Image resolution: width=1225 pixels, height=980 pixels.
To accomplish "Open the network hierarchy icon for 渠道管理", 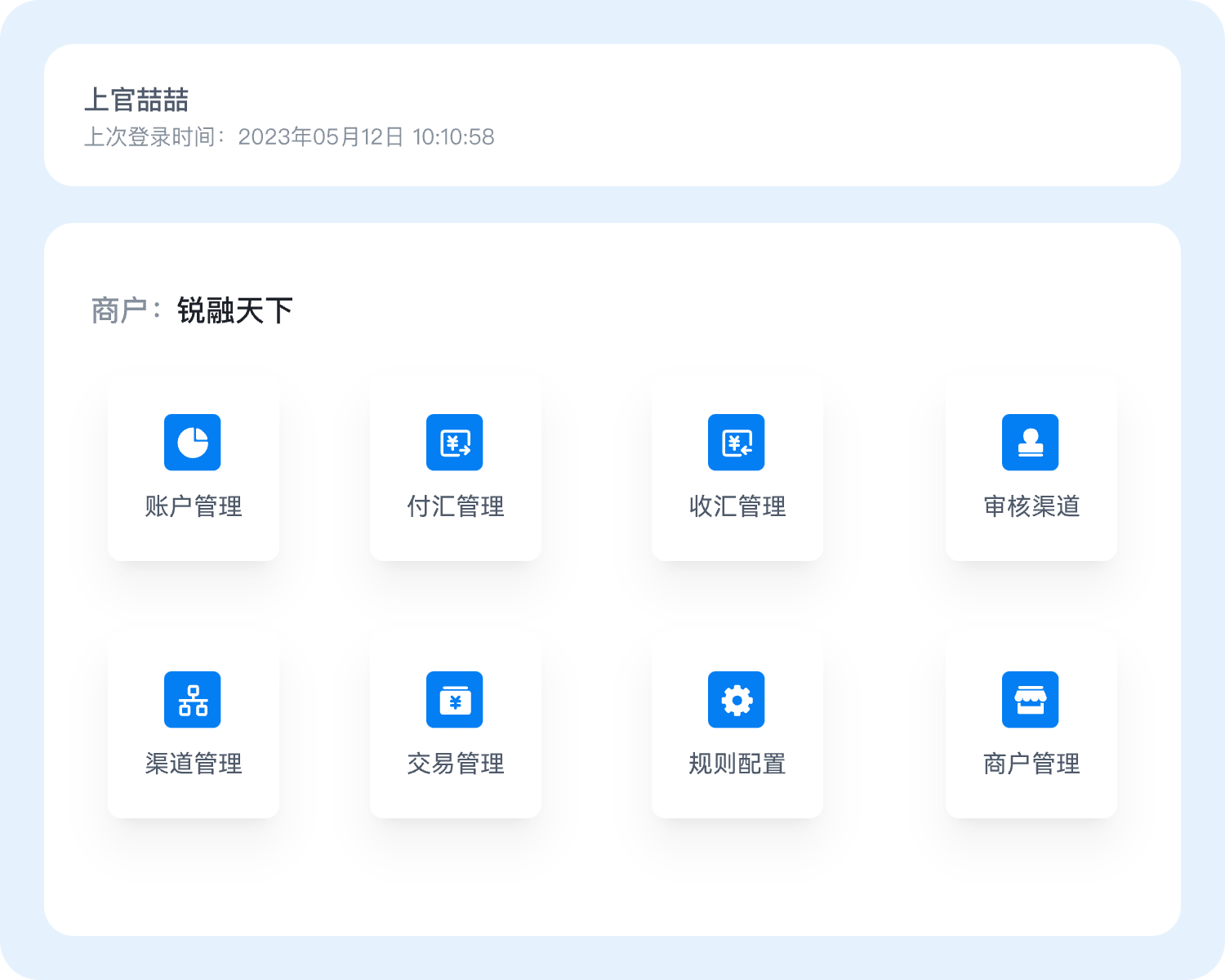I will [x=193, y=700].
